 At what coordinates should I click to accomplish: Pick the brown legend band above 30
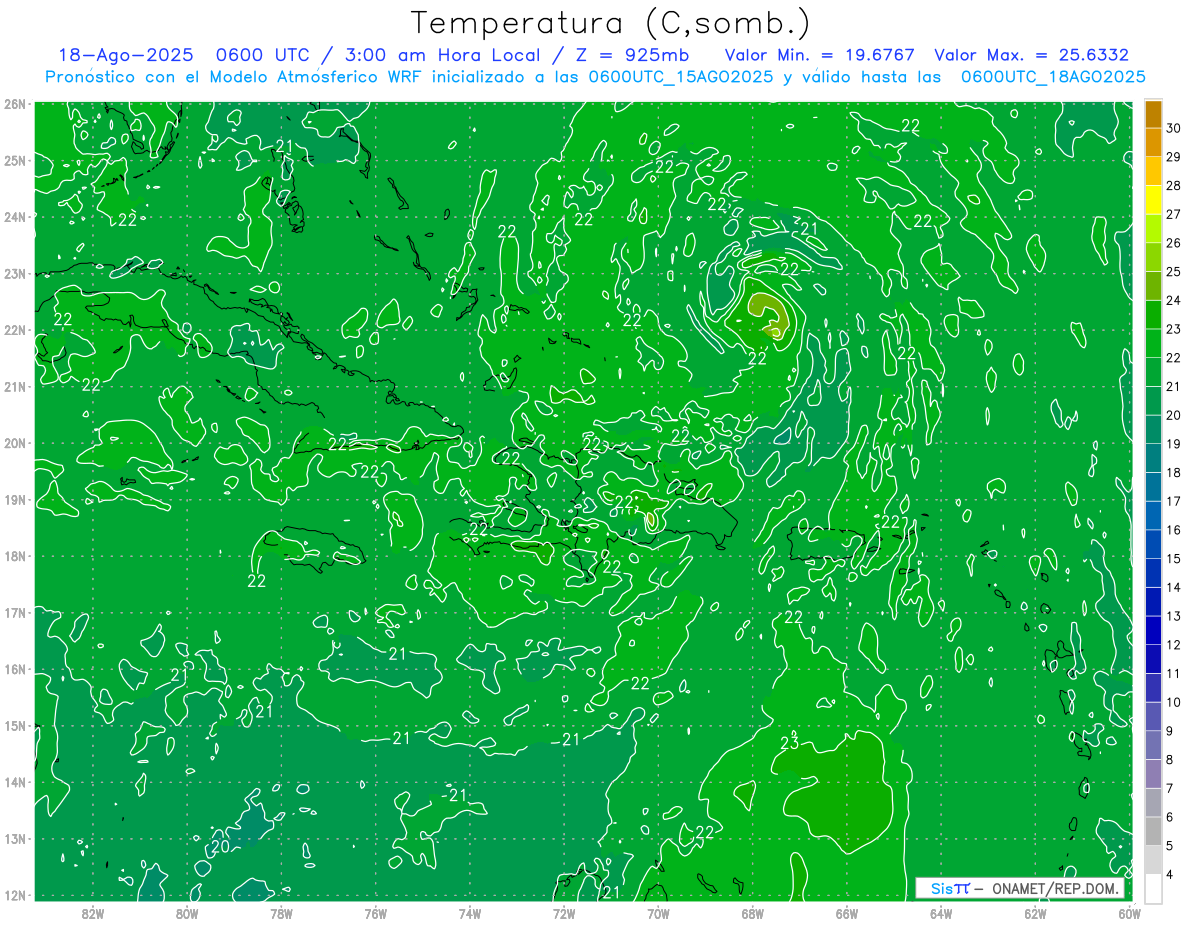(1153, 114)
